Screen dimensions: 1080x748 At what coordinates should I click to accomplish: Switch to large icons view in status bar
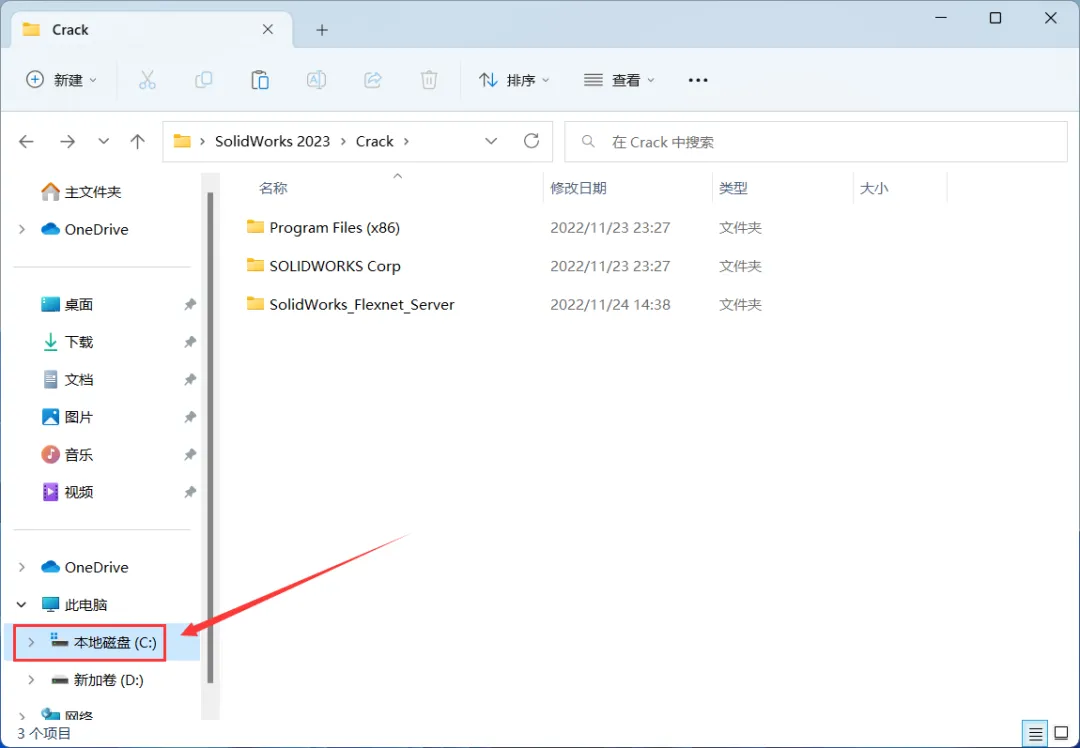1061,734
